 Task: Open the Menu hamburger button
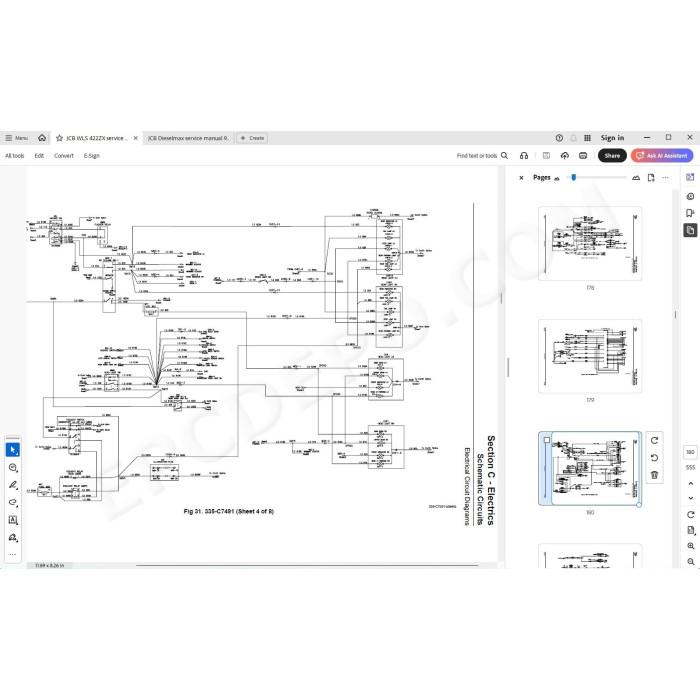[16, 138]
